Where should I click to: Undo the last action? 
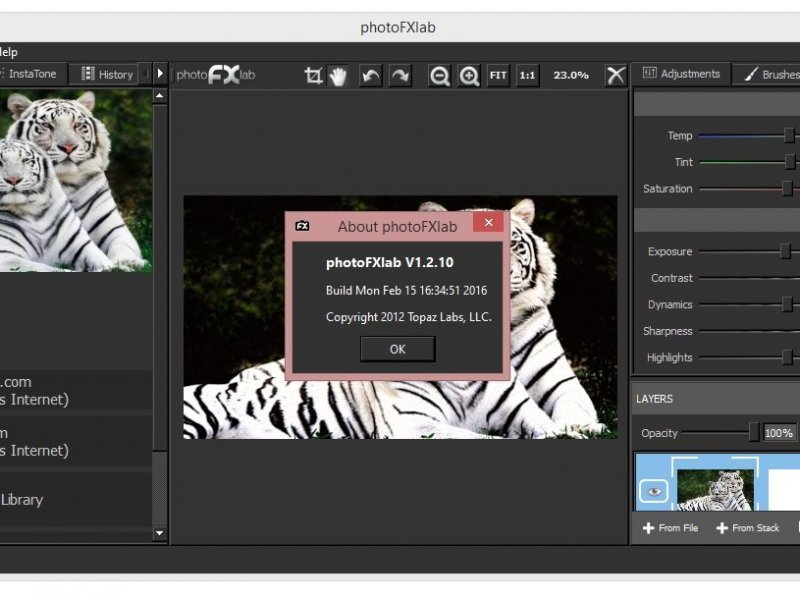pyautogui.click(x=371, y=76)
